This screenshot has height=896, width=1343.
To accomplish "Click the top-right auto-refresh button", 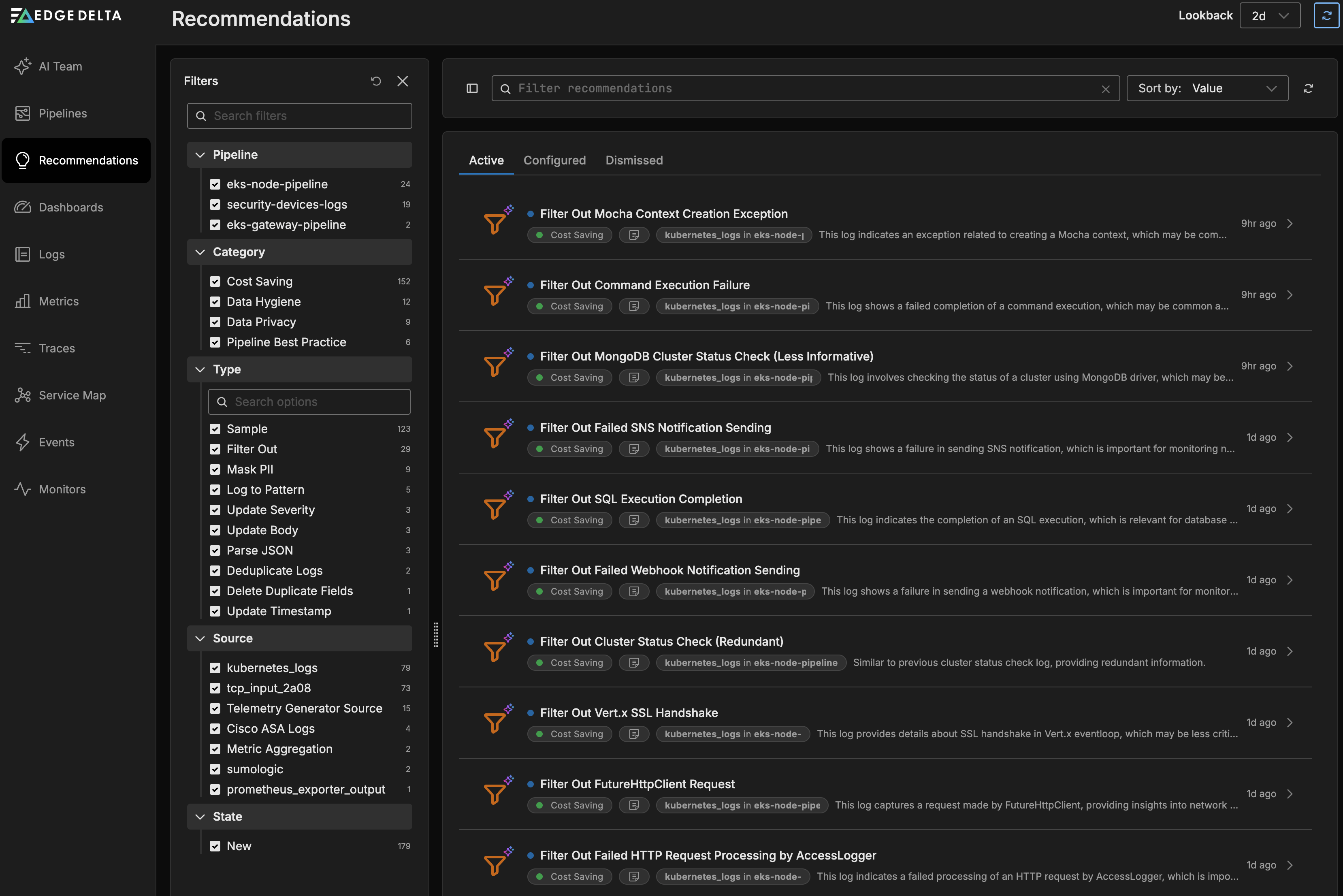I will tap(1326, 16).
